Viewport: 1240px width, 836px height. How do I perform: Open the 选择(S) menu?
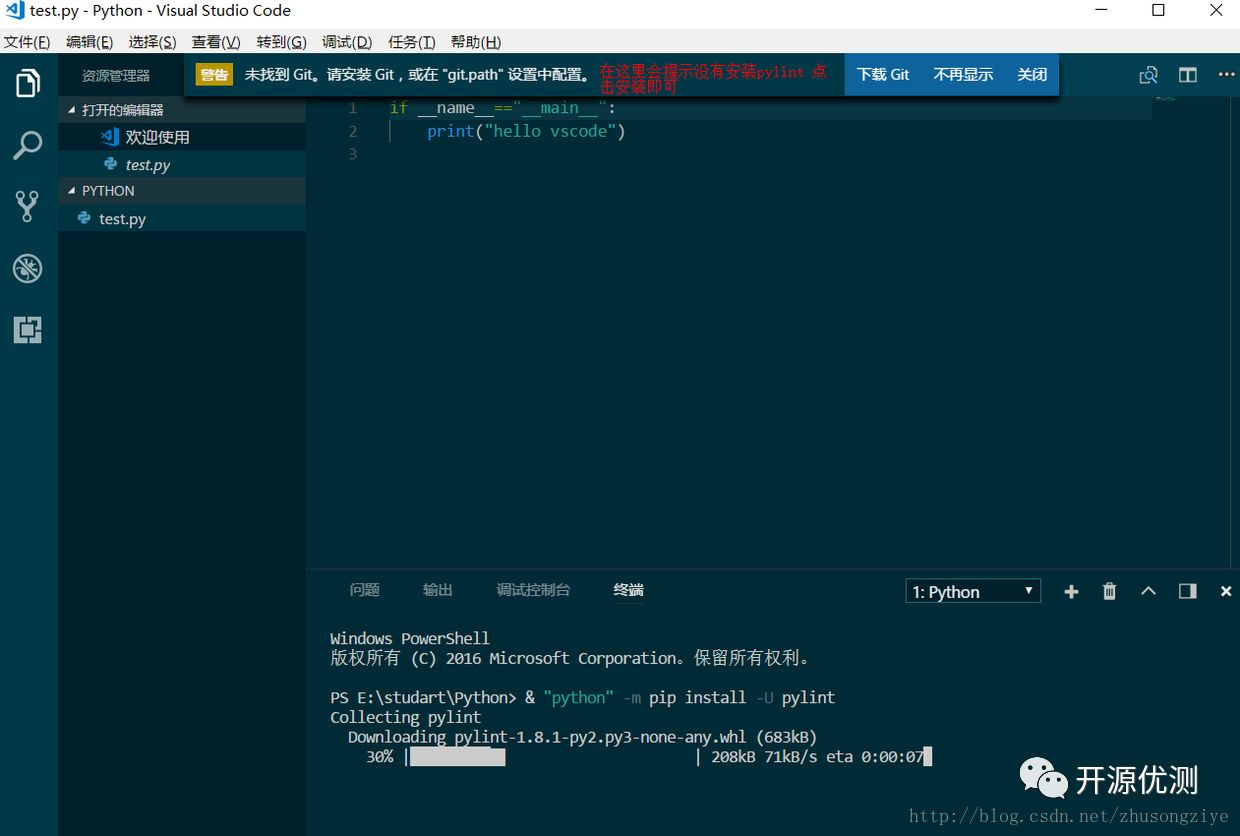152,42
